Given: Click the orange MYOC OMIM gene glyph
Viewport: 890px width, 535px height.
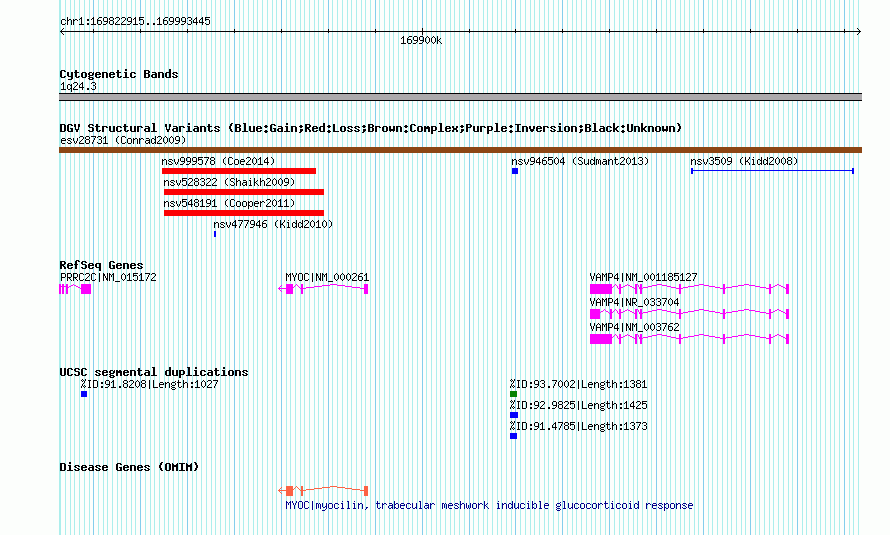Looking at the screenshot, I should click(324, 491).
